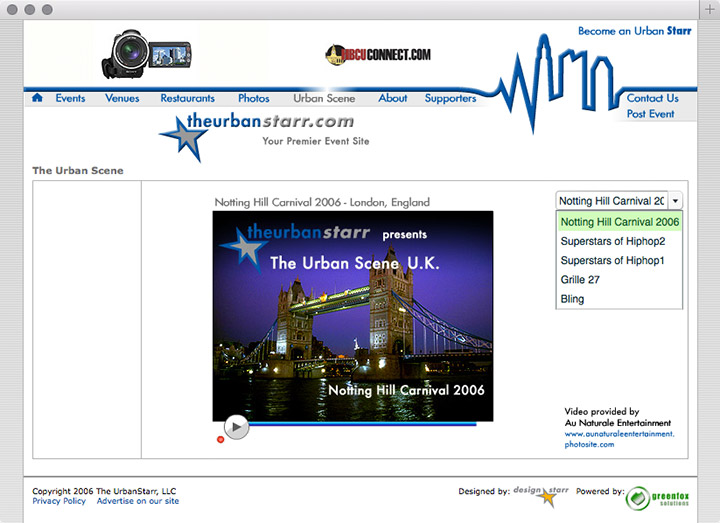
Task: Click the video title Notting Hill Carnival 2006 - London, England
Action: tap(322, 202)
